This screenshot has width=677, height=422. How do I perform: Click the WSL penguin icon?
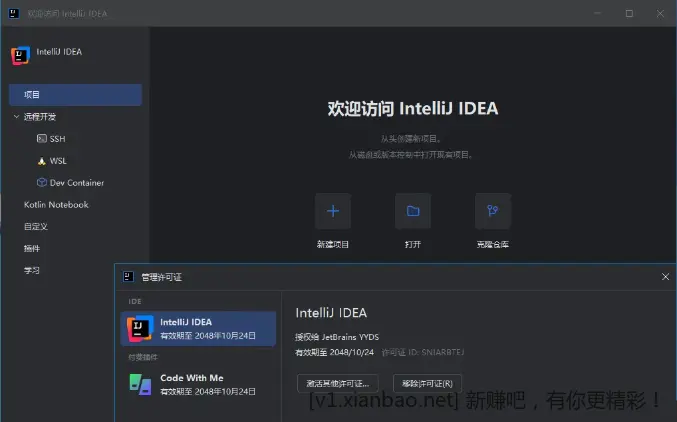click(x=41, y=161)
